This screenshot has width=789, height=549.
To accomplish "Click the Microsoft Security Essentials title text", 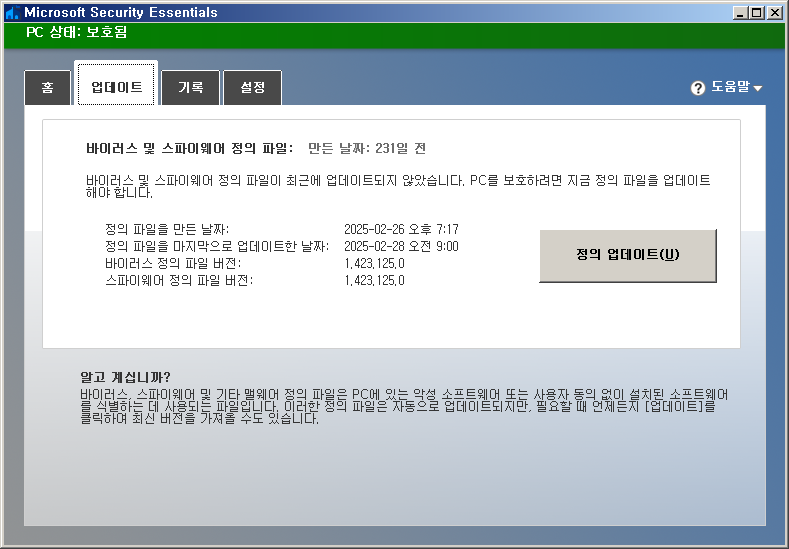I will pos(121,13).
